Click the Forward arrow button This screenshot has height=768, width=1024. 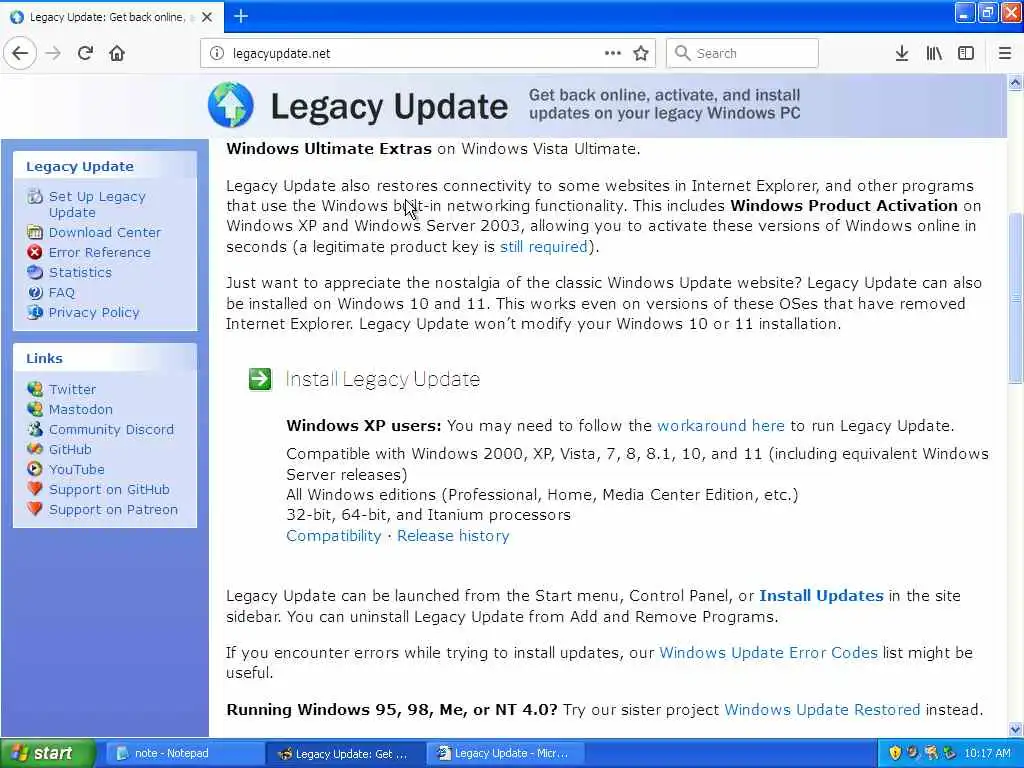click(x=54, y=54)
